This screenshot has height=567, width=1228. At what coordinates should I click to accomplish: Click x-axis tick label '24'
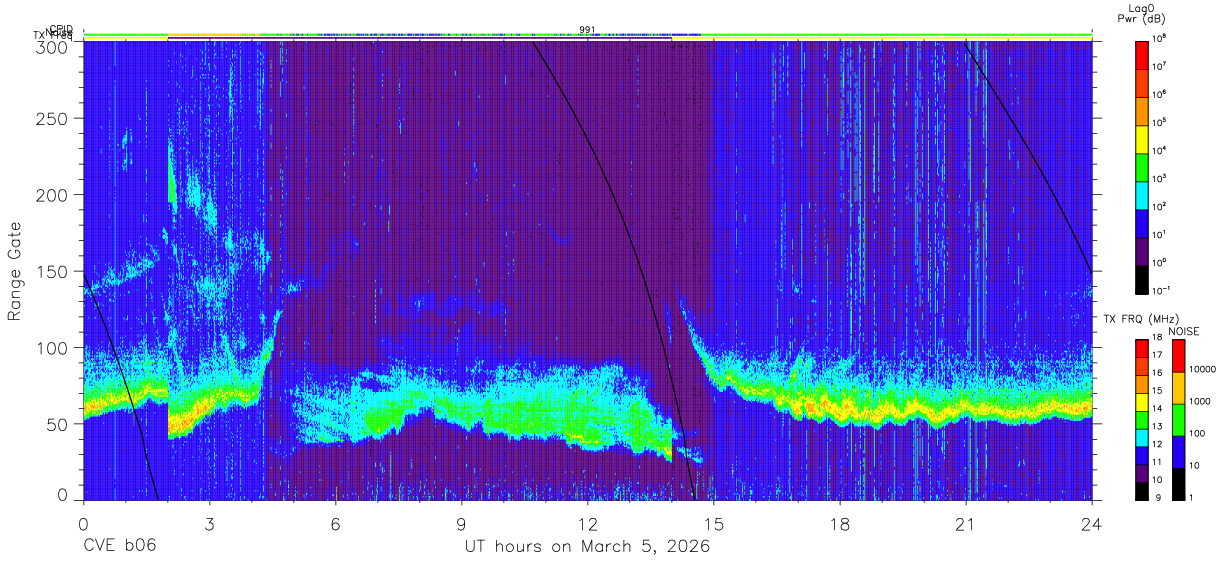1092,524
